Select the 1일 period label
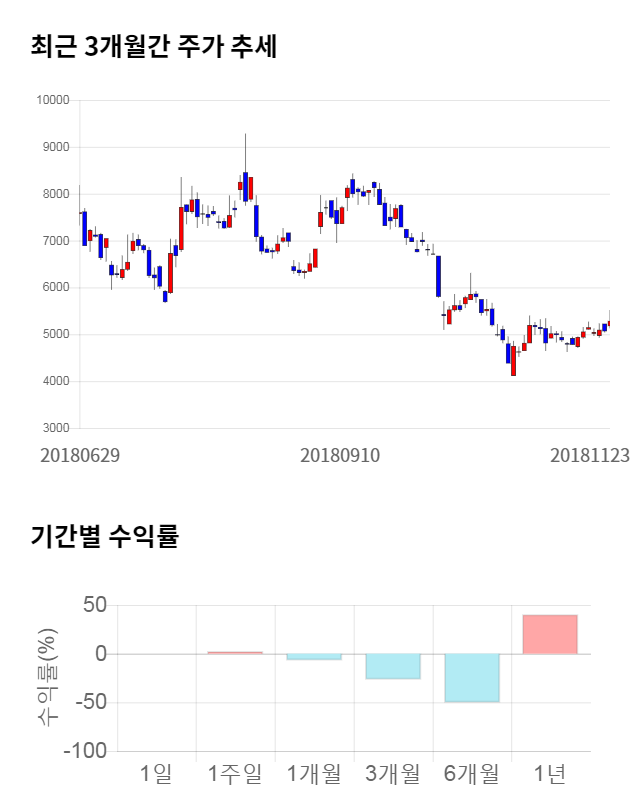 (156, 772)
